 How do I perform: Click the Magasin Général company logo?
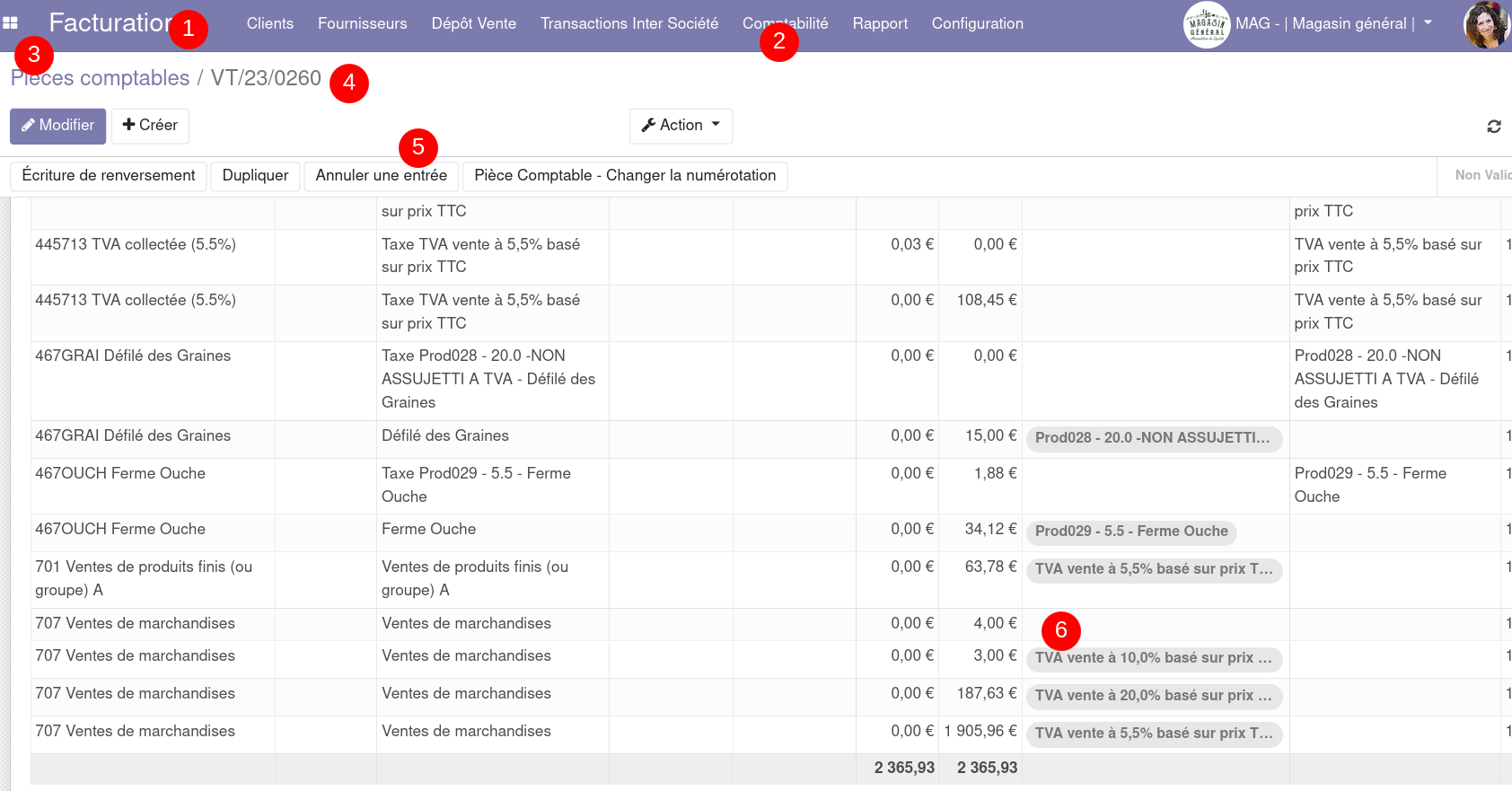(1206, 24)
